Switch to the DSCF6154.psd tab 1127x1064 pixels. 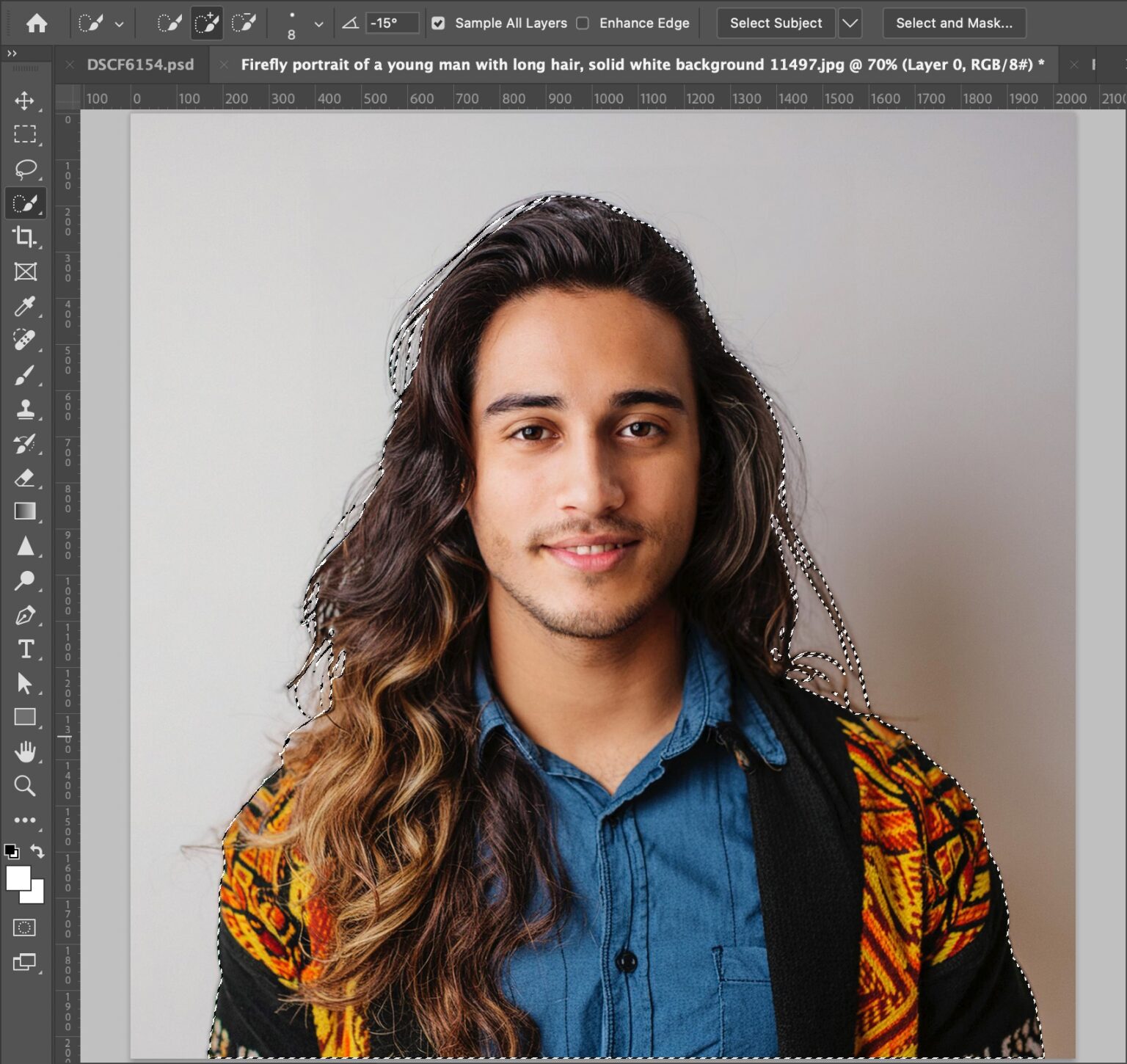(141, 65)
